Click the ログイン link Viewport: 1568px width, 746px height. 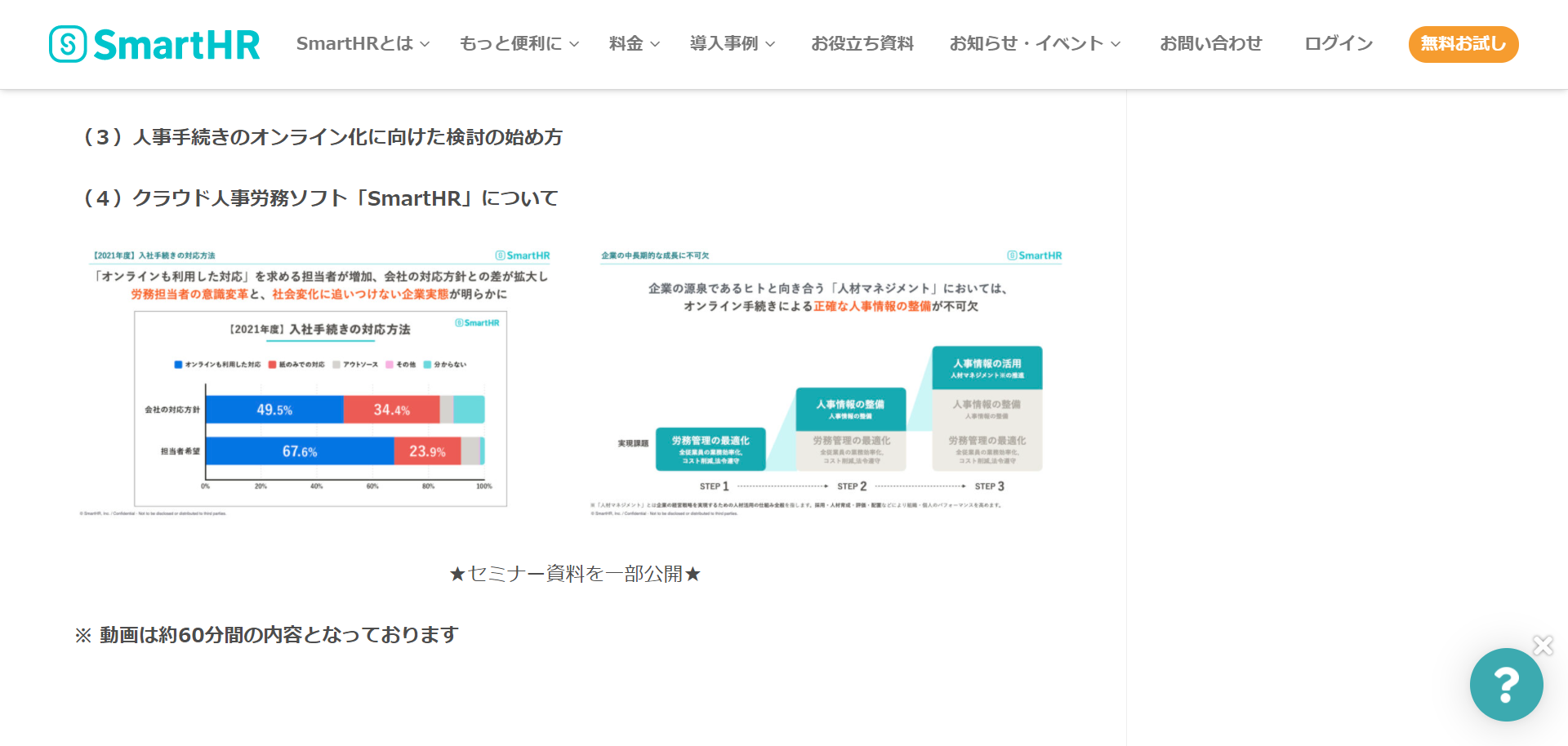(1339, 44)
